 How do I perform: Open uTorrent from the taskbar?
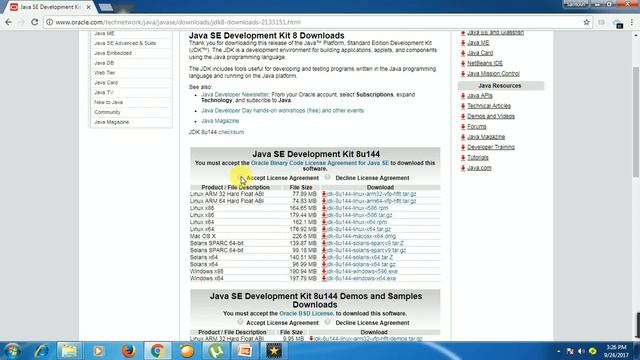click(x=216, y=351)
